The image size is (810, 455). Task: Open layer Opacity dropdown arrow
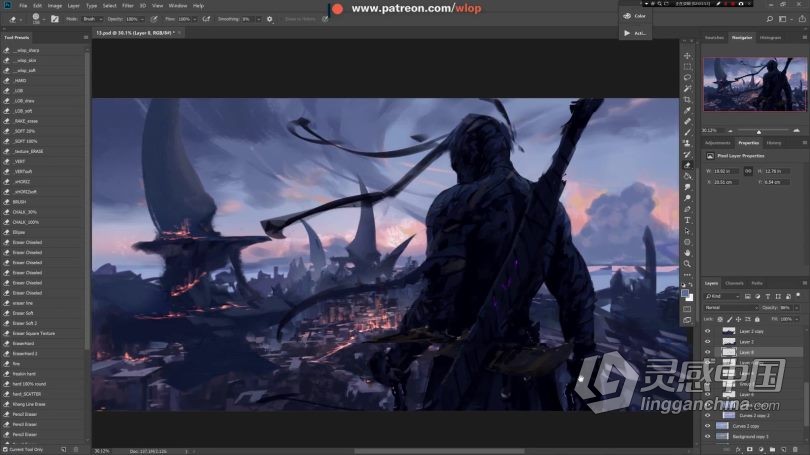[x=797, y=308]
